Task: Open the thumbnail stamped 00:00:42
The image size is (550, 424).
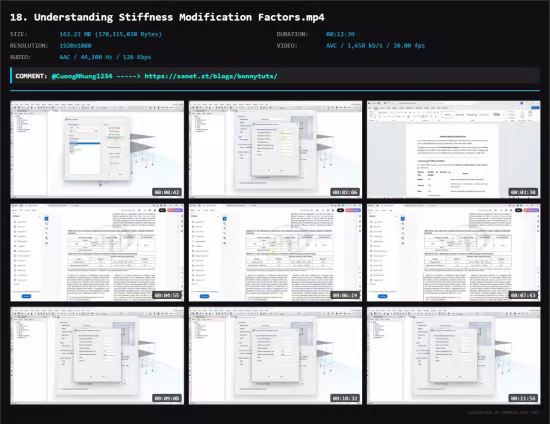Action: coord(97,149)
